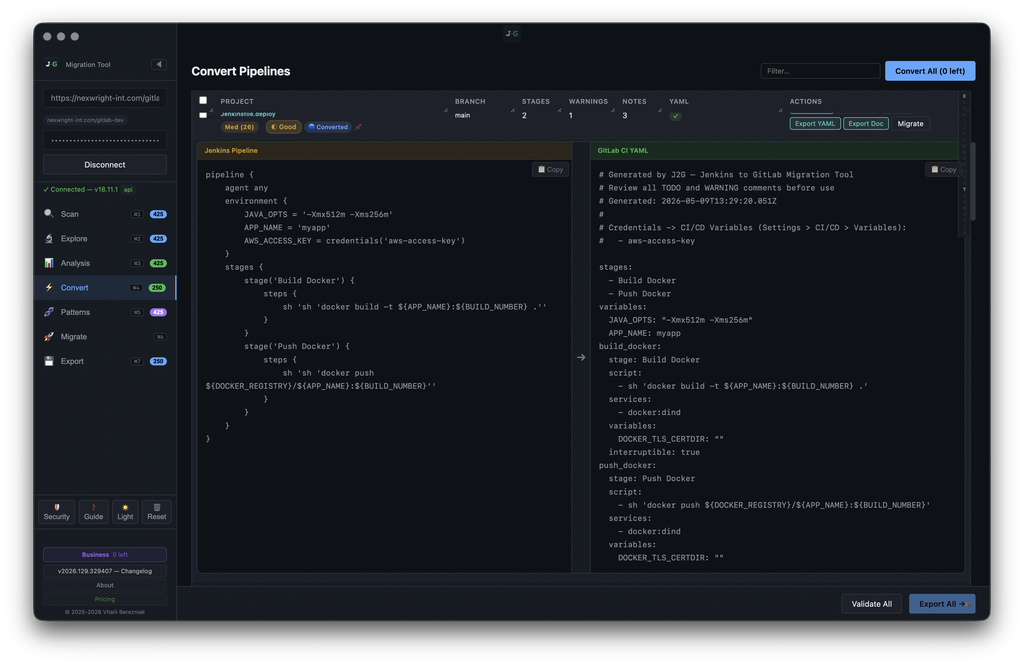Open Security via the shield icon

coord(57,511)
